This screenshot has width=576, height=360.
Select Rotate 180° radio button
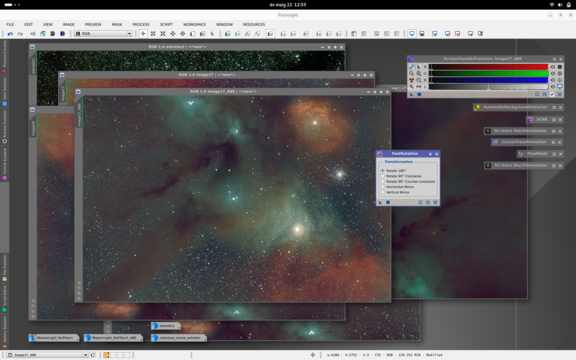[x=382, y=170]
